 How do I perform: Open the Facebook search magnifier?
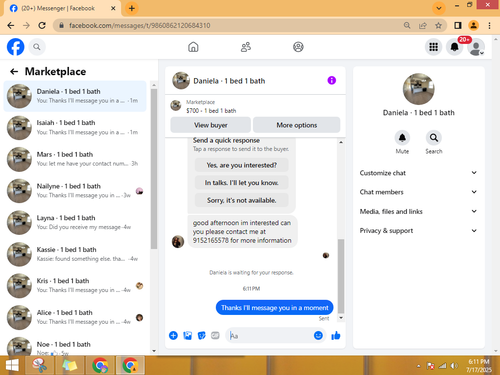[x=37, y=47]
